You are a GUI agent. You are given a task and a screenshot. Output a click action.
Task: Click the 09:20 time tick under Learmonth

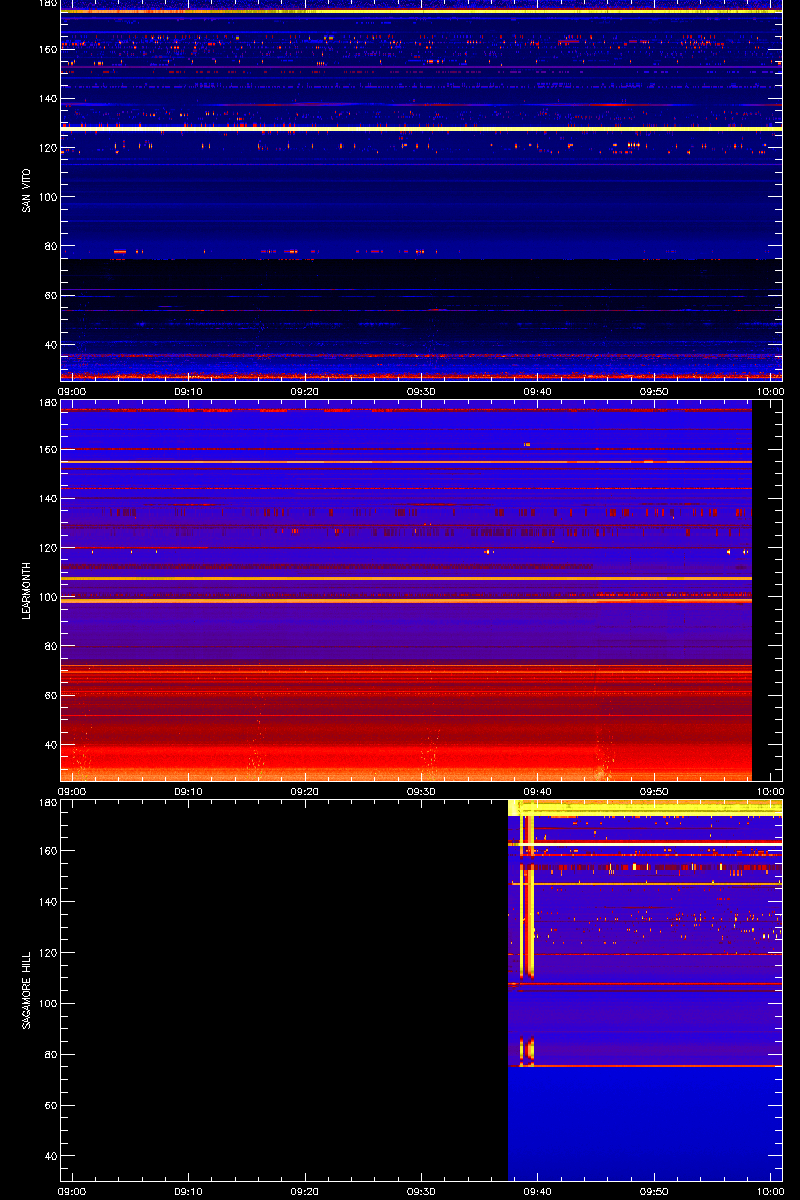click(x=305, y=792)
